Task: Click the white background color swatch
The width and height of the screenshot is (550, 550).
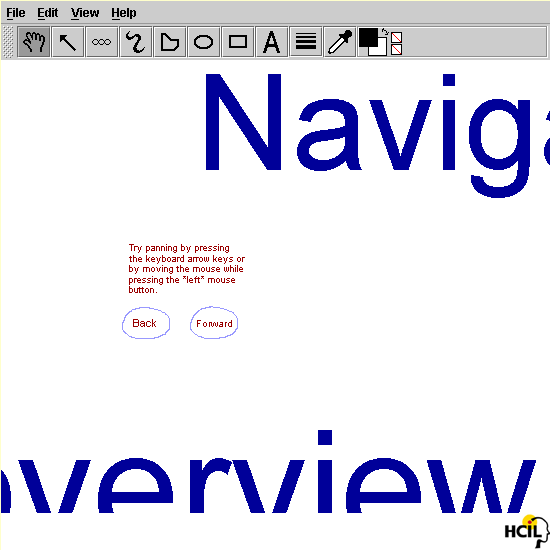Action: pos(381,50)
